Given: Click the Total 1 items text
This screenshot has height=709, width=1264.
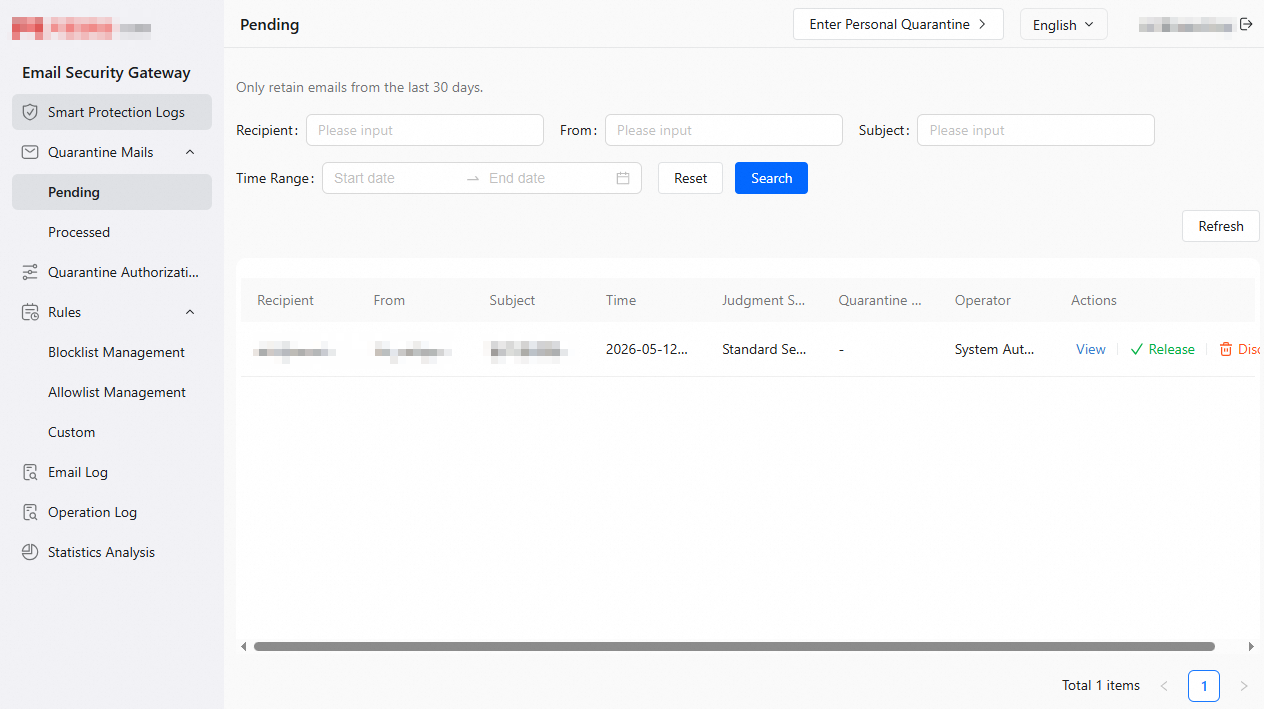Looking at the screenshot, I should pos(1101,686).
